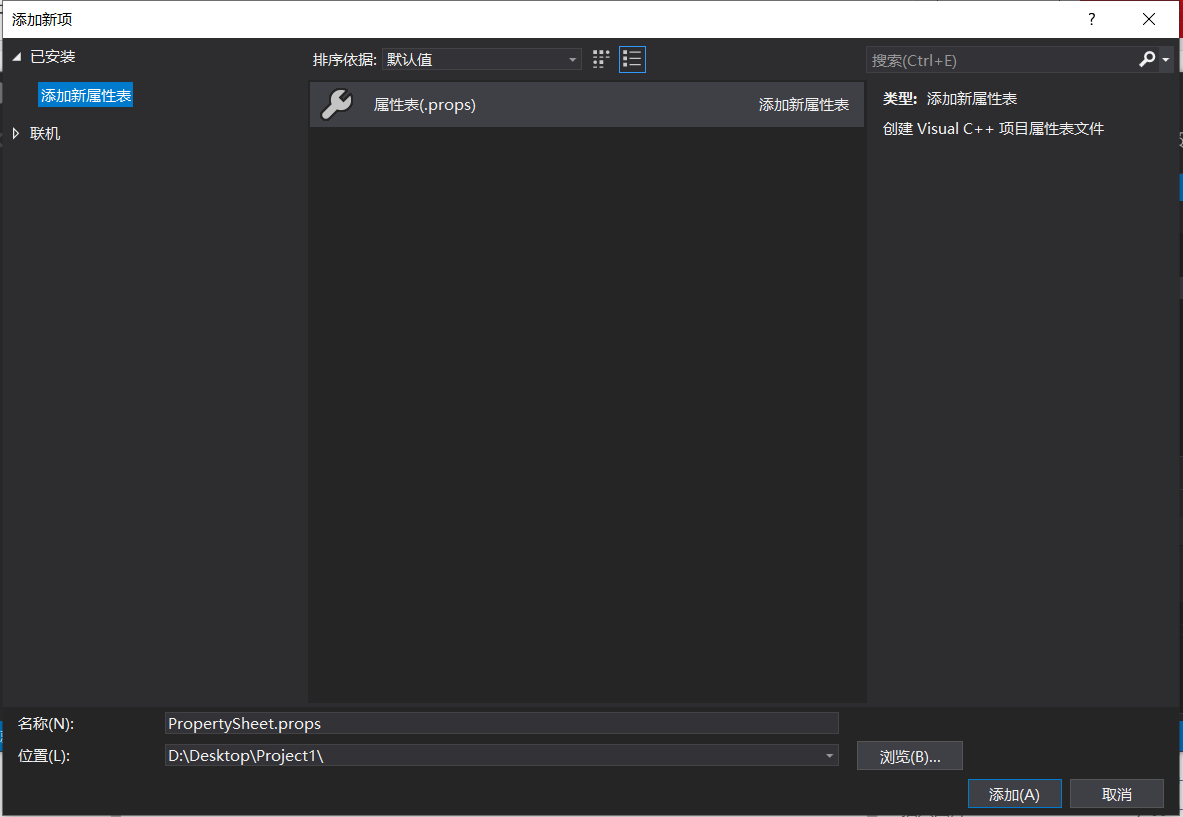Click the 创建 Visual C++ 项目属性表文件 description

[x=993, y=129]
